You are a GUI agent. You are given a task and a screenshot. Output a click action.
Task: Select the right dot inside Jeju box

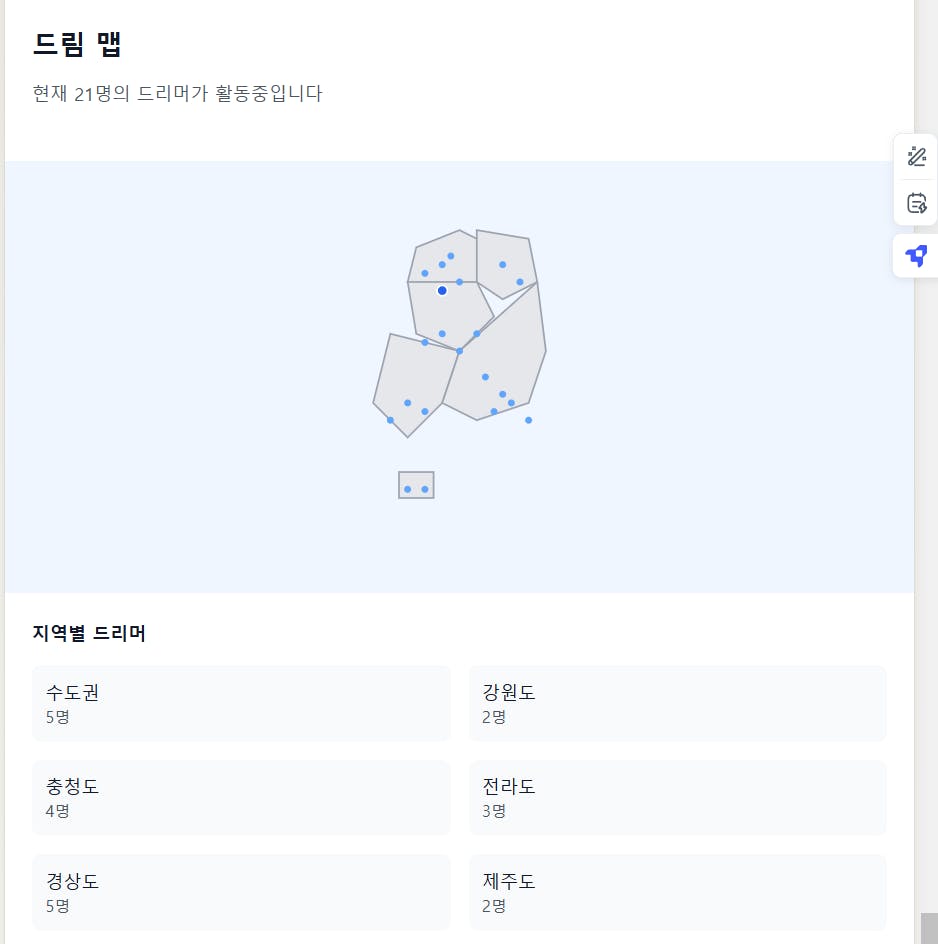pos(425,489)
